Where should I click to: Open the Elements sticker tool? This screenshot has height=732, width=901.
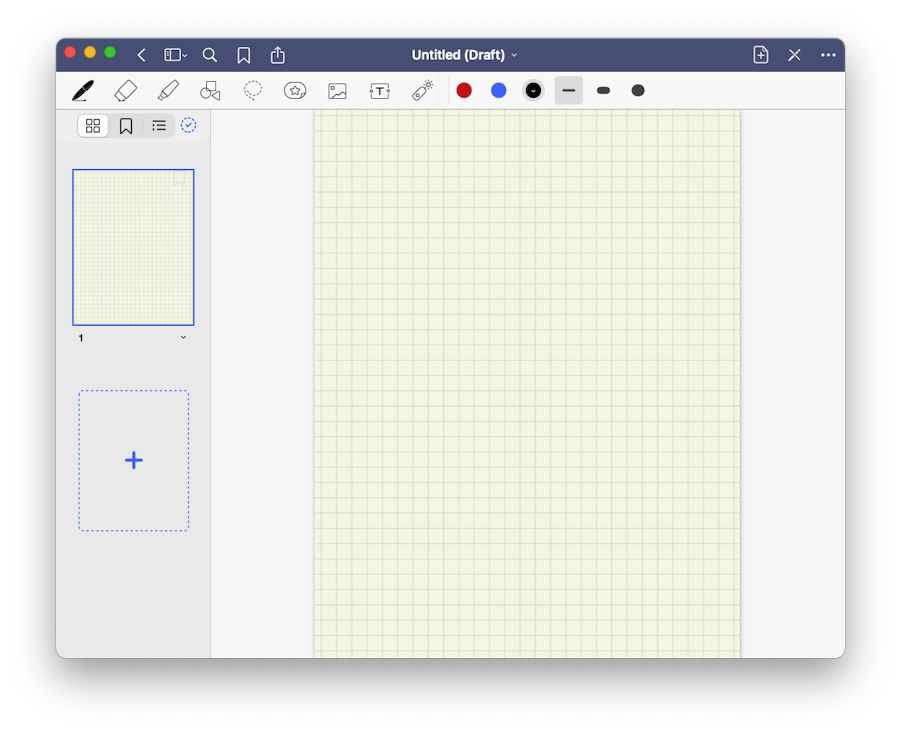(295, 91)
